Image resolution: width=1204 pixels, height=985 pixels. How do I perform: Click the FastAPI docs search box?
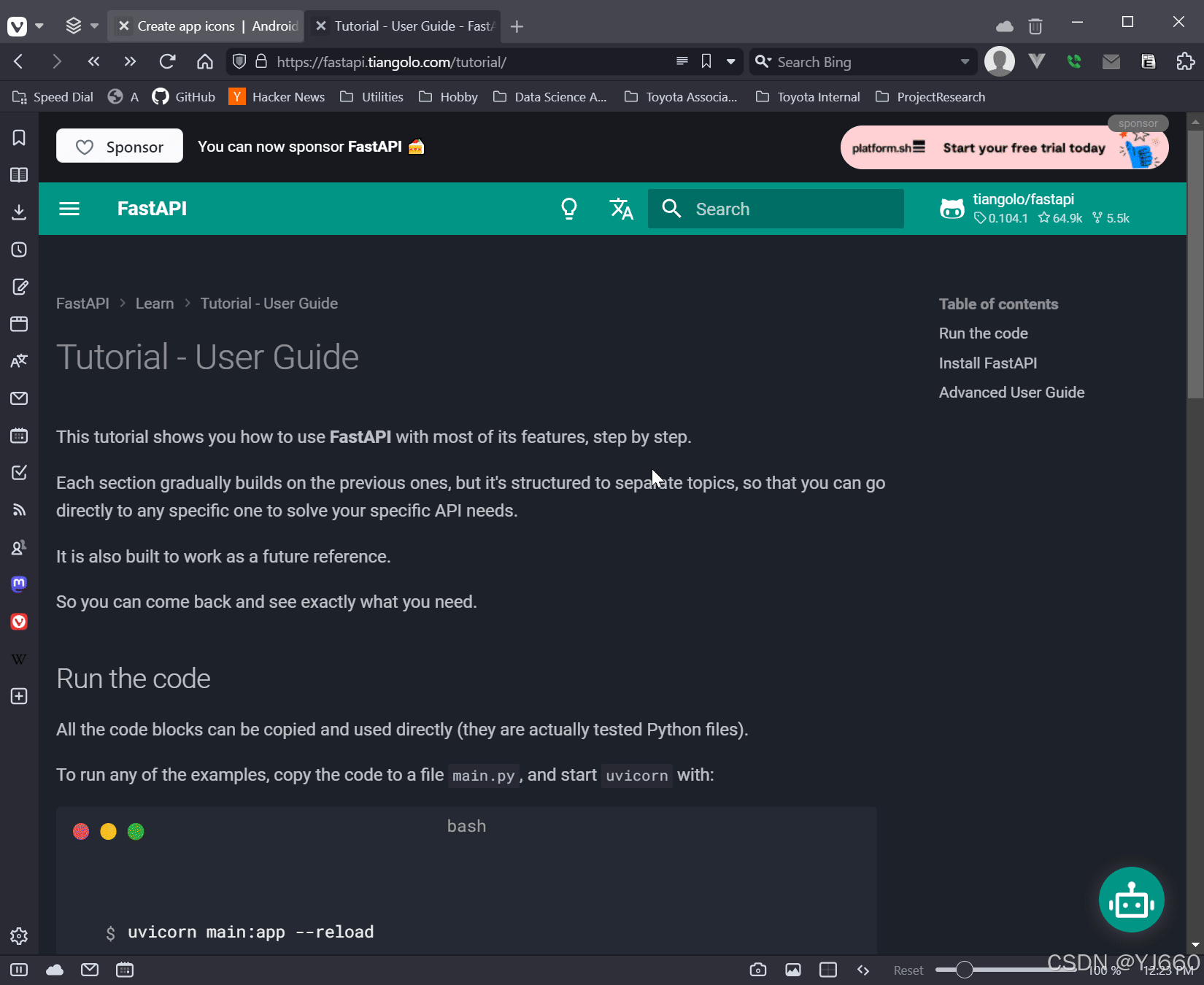click(x=776, y=209)
